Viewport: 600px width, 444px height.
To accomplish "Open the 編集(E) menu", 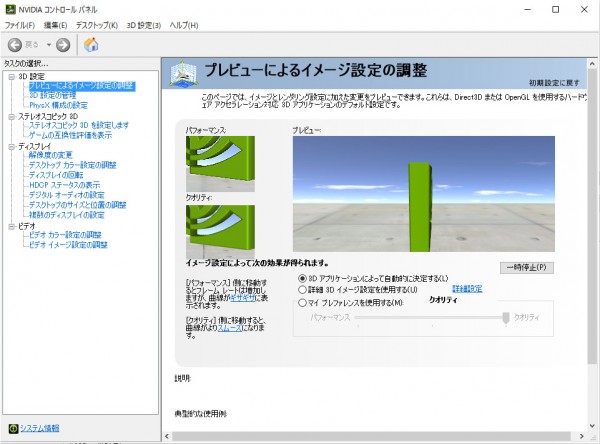I will pyautogui.click(x=55, y=25).
